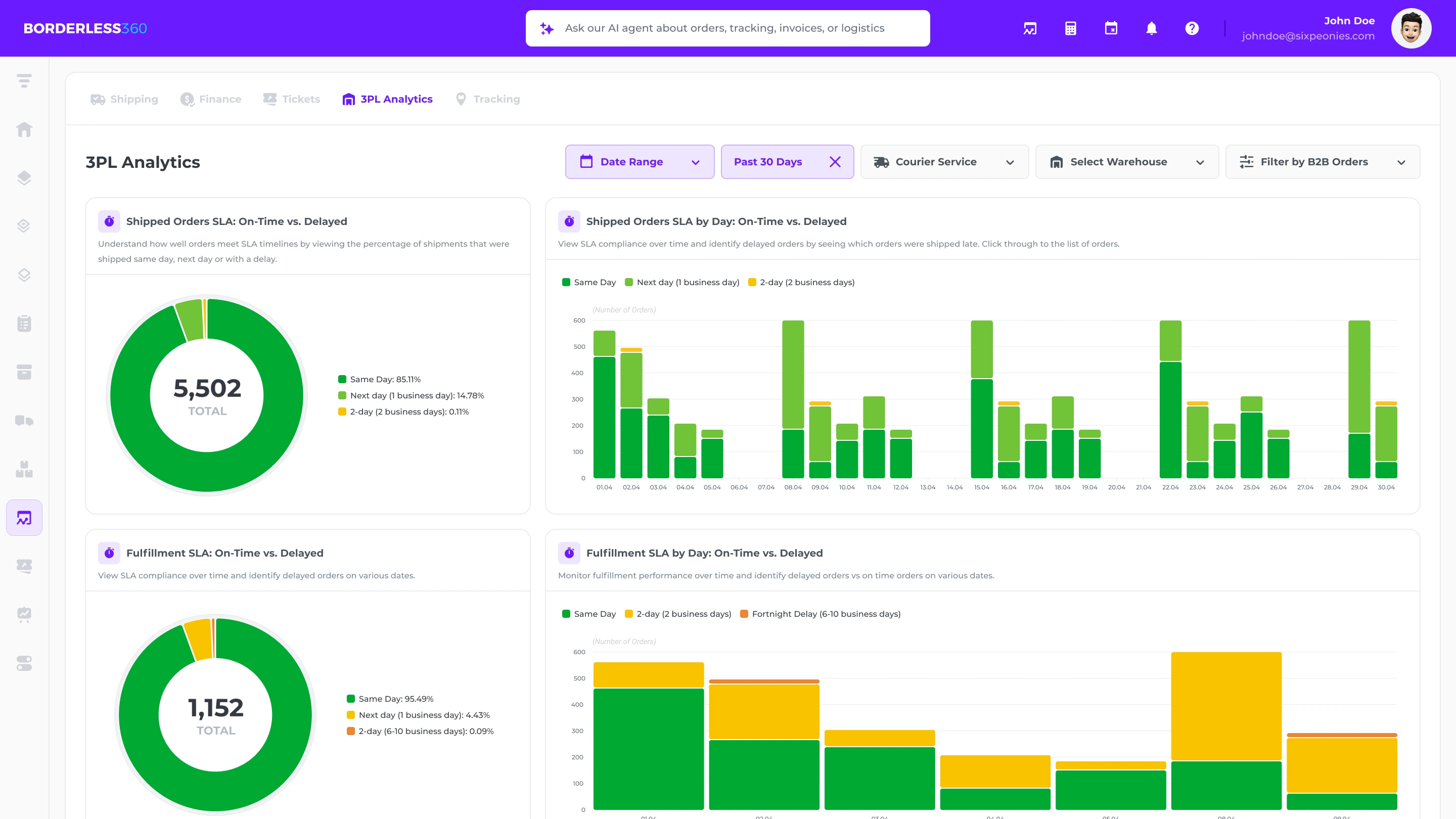Open the notifications bell in the header
Viewport: 1456px width, 819px height.
(x=1152, y=28)
